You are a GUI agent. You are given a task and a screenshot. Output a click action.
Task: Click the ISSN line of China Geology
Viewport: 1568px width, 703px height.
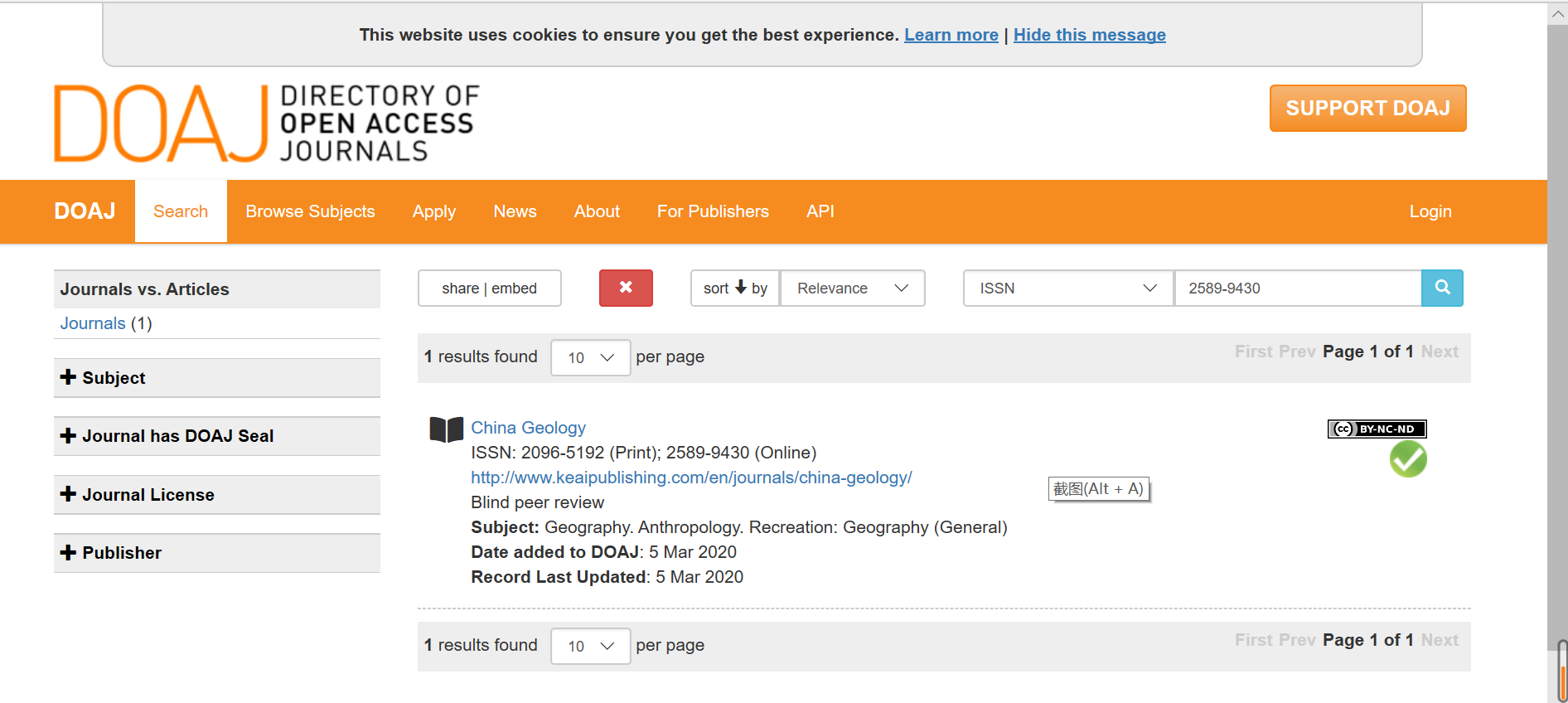(x=643, y=453)
